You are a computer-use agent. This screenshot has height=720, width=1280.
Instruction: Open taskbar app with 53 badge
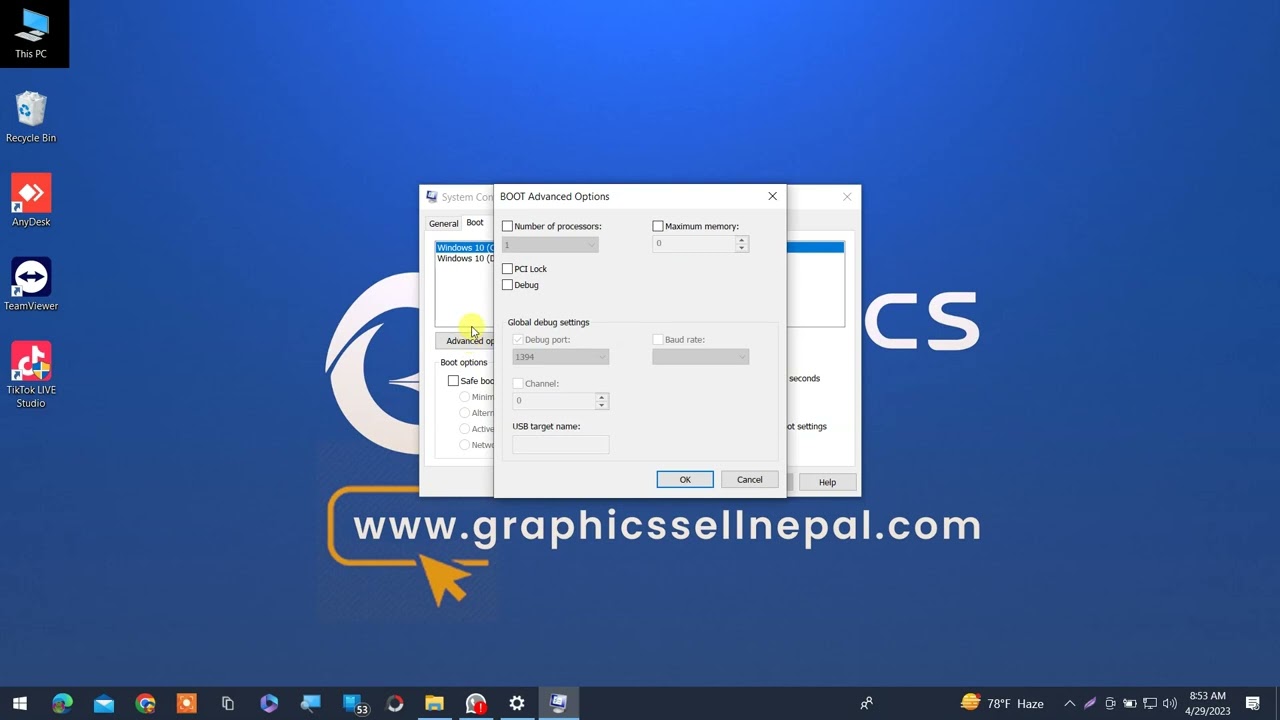354,704
